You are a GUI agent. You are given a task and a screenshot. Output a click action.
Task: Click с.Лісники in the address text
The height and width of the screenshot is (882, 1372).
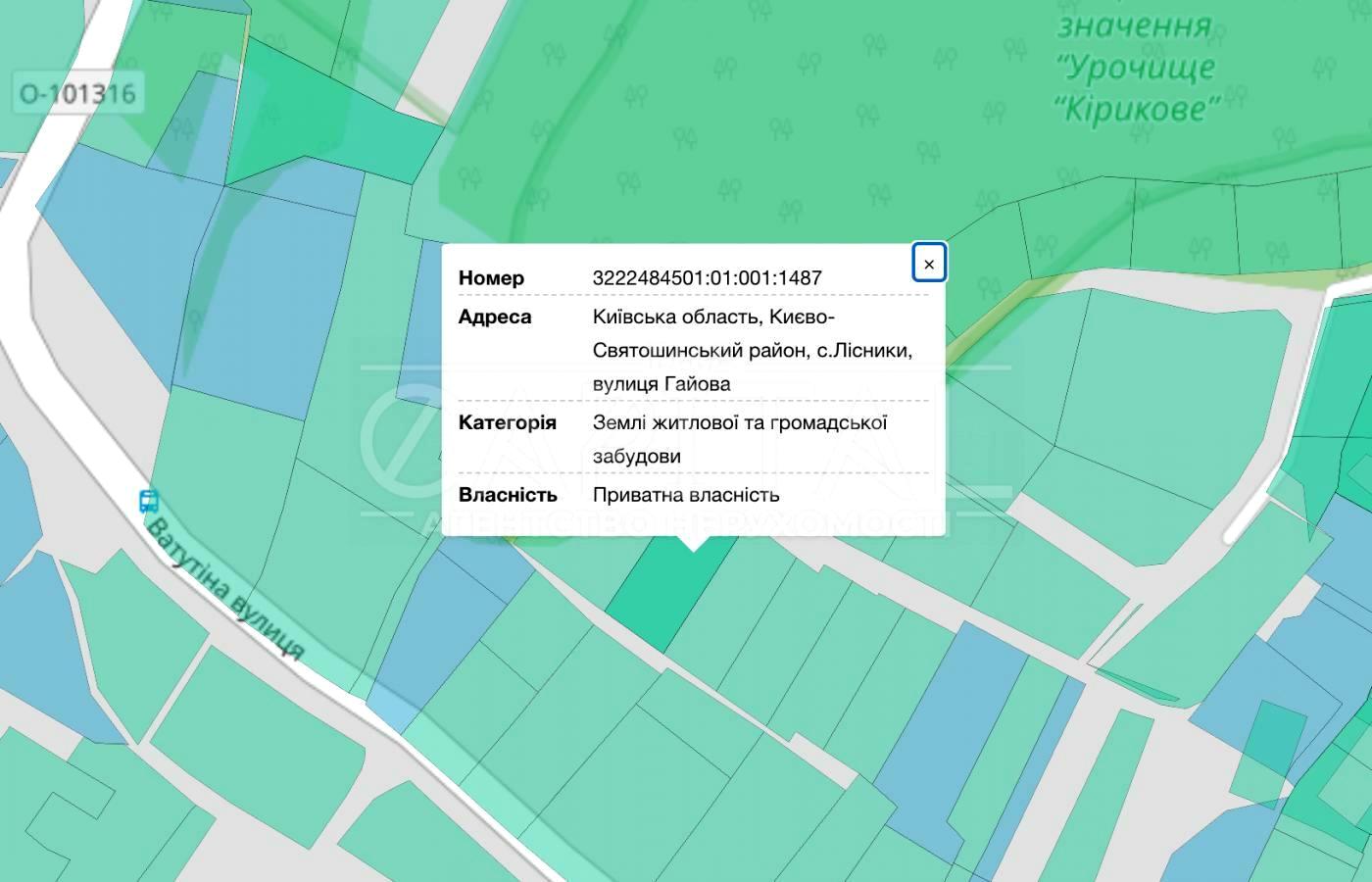(x=864, y=351)
